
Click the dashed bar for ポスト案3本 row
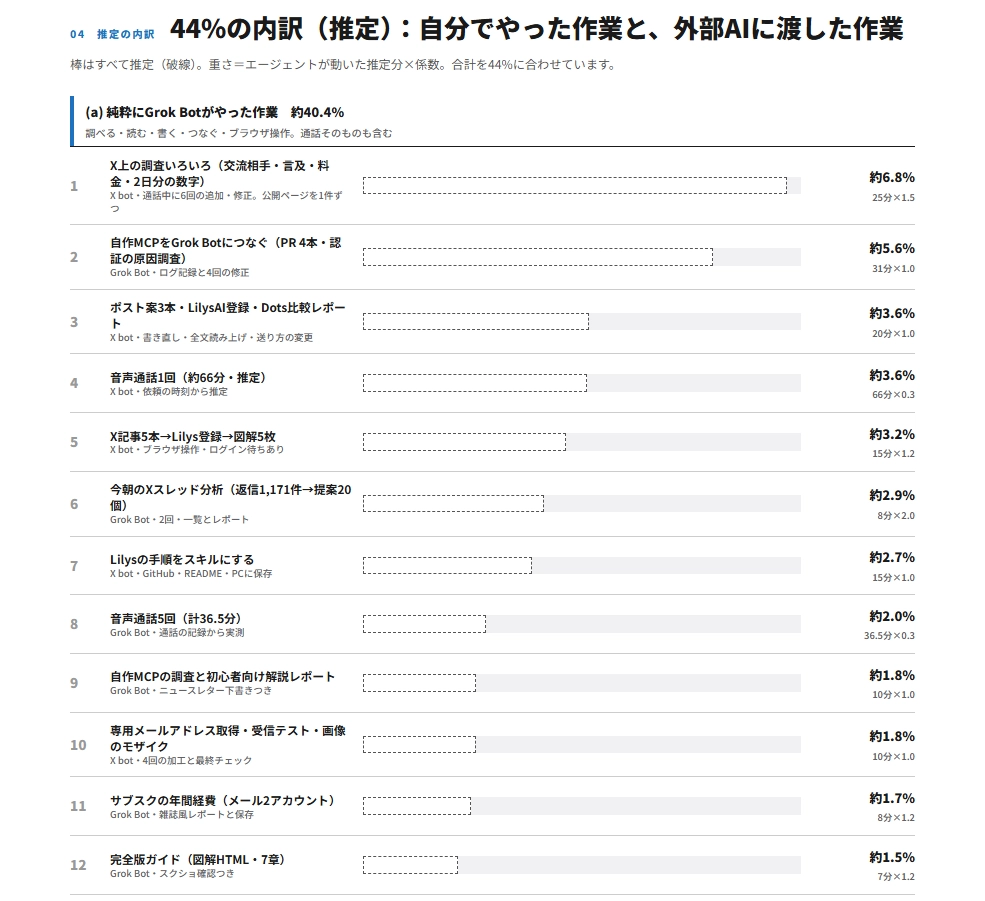click(x=476, y=322)
